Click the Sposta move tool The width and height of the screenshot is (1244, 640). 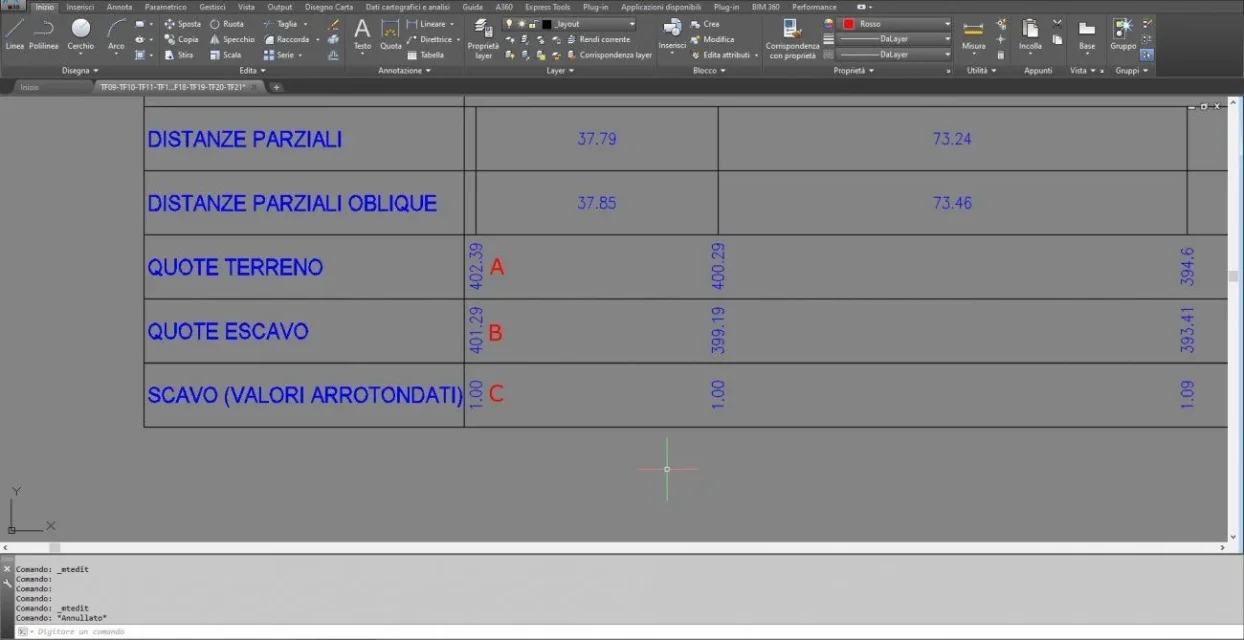pos(182,24)
